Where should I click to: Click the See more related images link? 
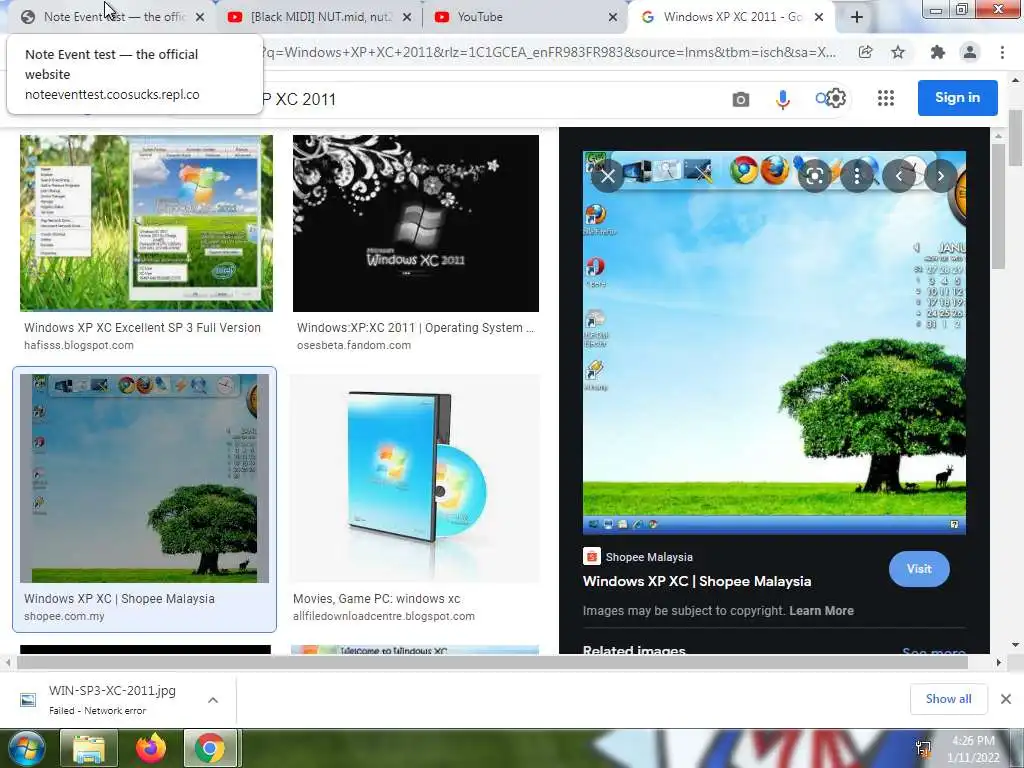click(x=934, y=652)
